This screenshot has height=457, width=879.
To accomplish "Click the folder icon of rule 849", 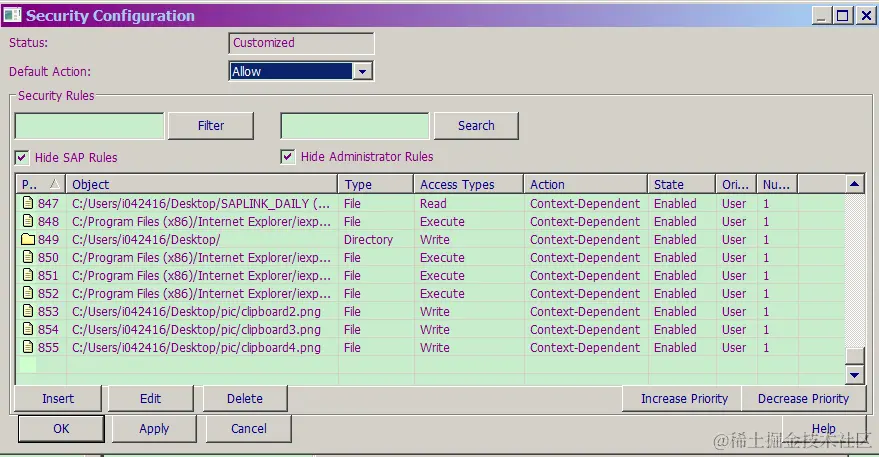I will click(x=28, y=239).
